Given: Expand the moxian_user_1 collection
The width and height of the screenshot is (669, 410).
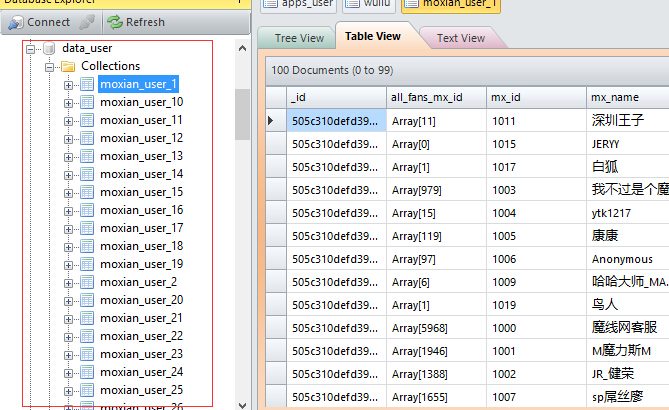Looking at the screenshot, I should [x=68, y=85].
